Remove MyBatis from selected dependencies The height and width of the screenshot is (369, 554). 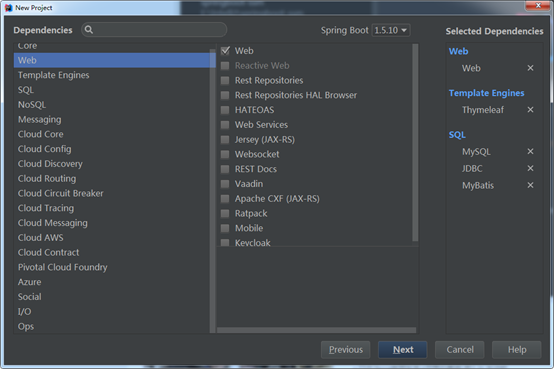click(x=530, y=185)
